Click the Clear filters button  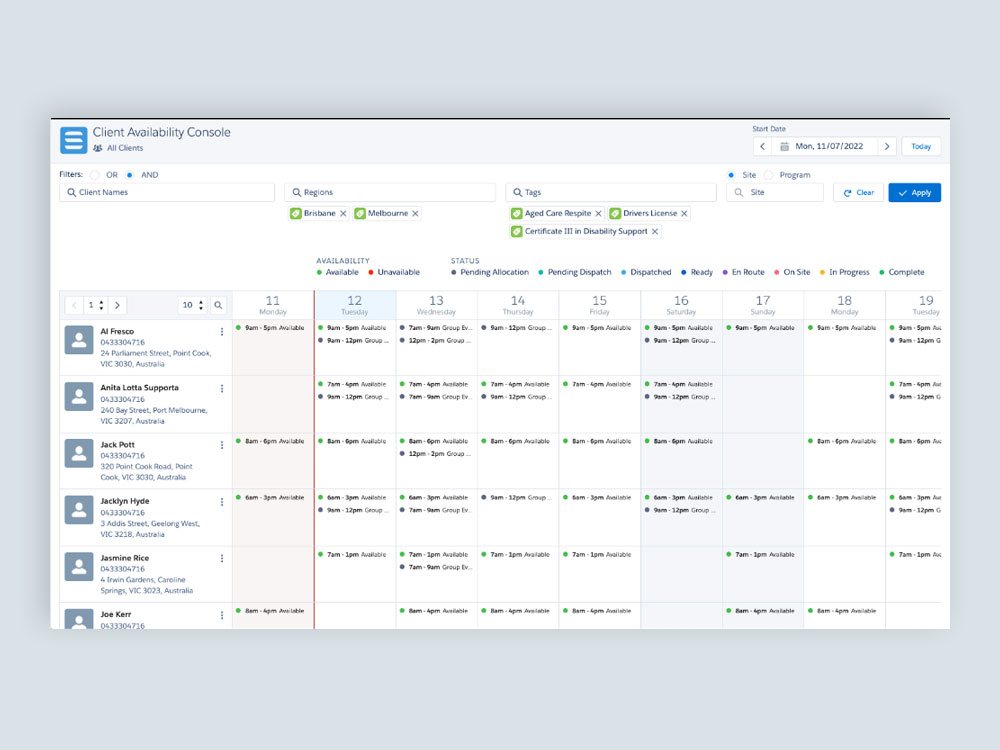click(858, 193)
